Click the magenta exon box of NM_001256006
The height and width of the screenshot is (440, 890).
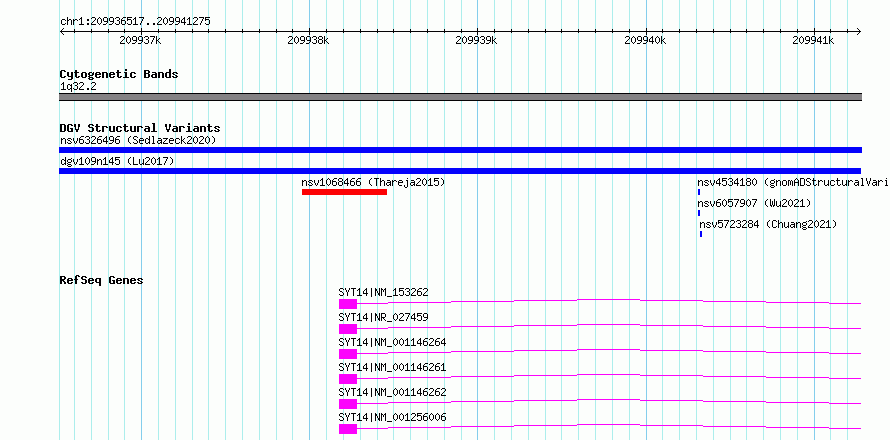(348, 429)
